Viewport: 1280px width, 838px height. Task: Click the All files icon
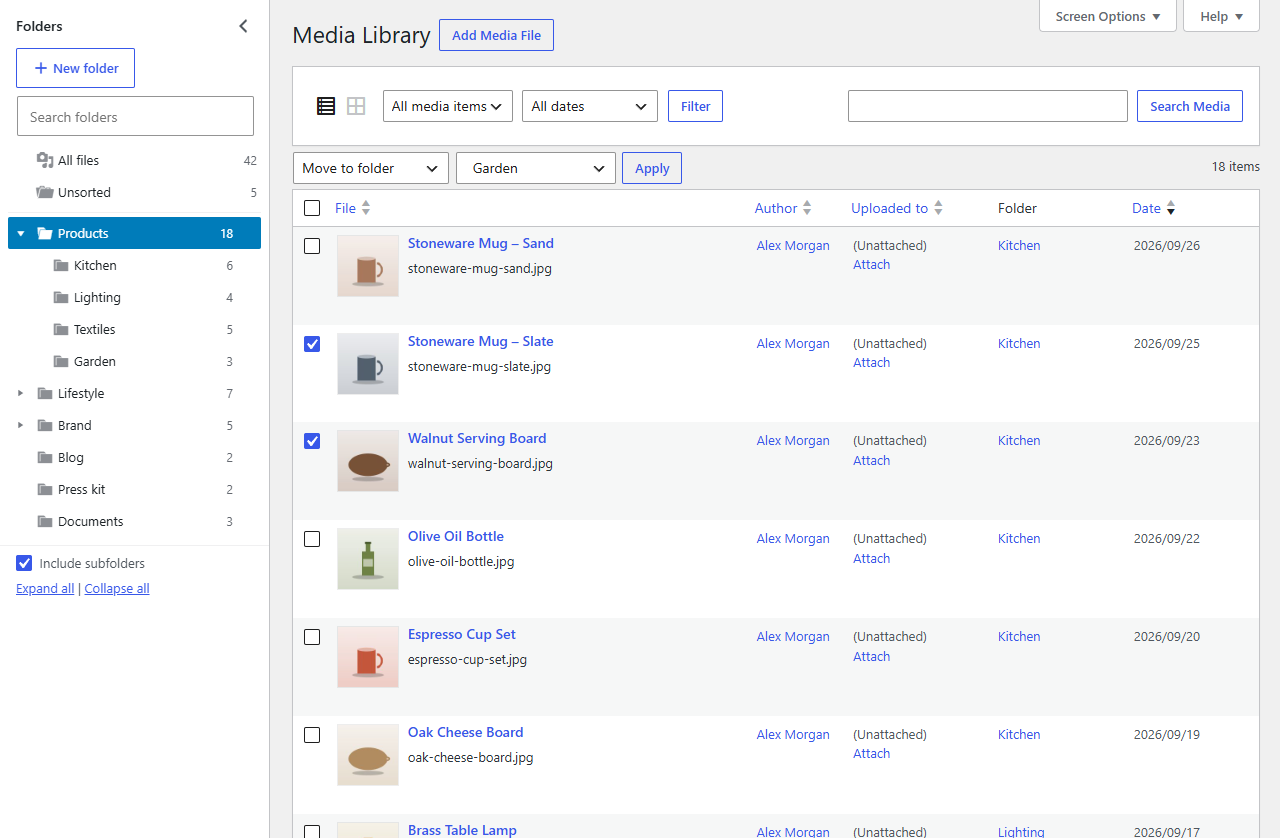[44, 160]
